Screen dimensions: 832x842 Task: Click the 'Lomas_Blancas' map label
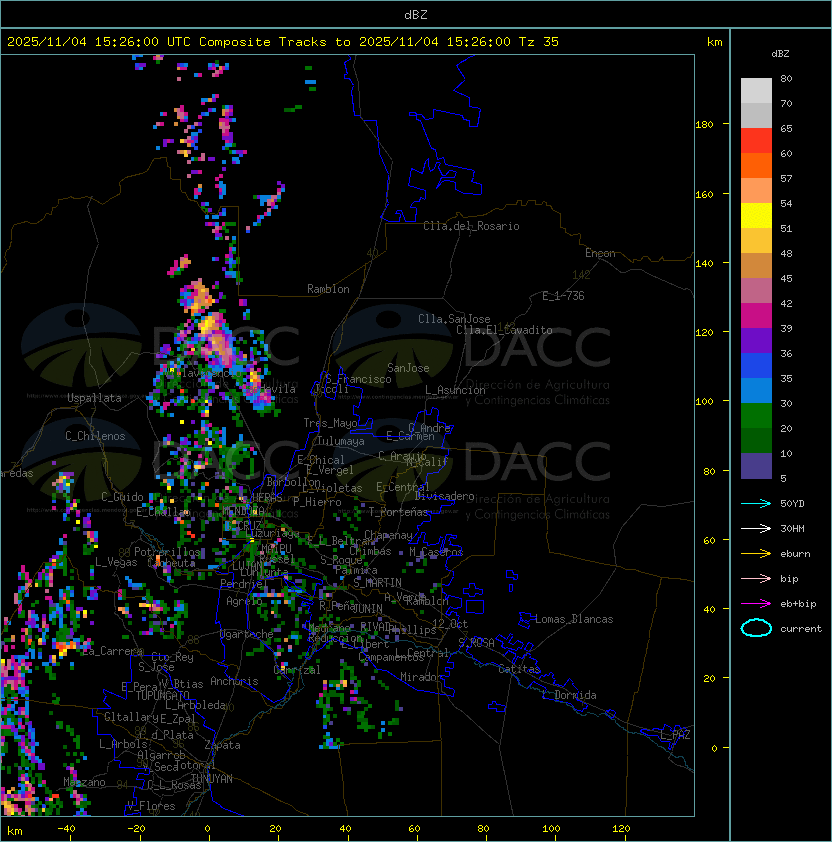[x=574, y=619]
